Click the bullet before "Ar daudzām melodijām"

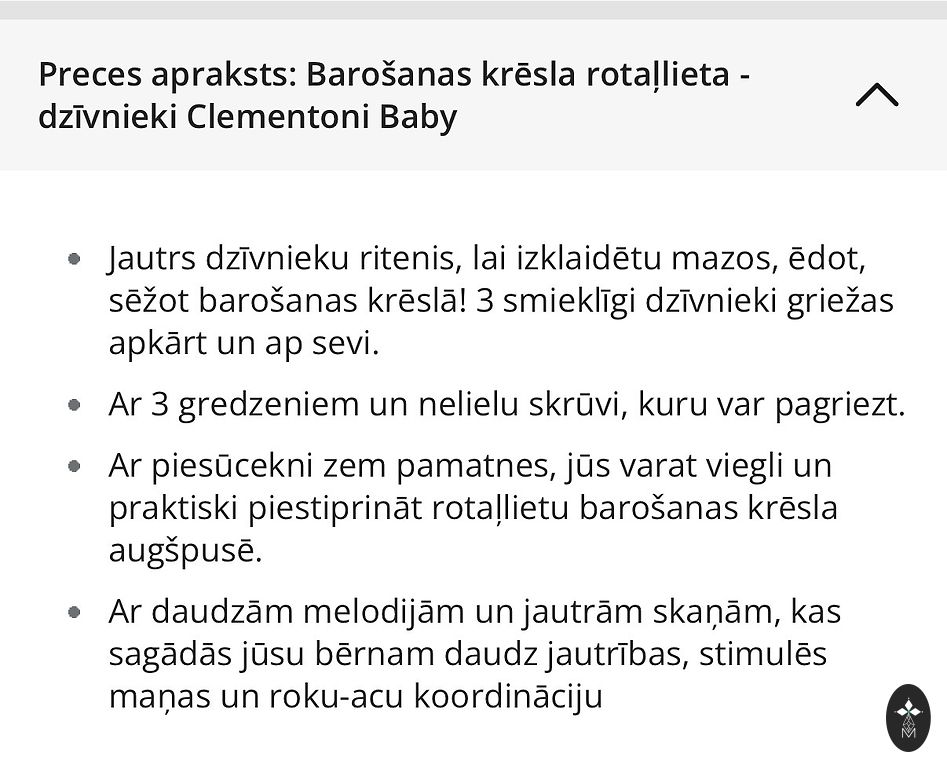[74, 612]
